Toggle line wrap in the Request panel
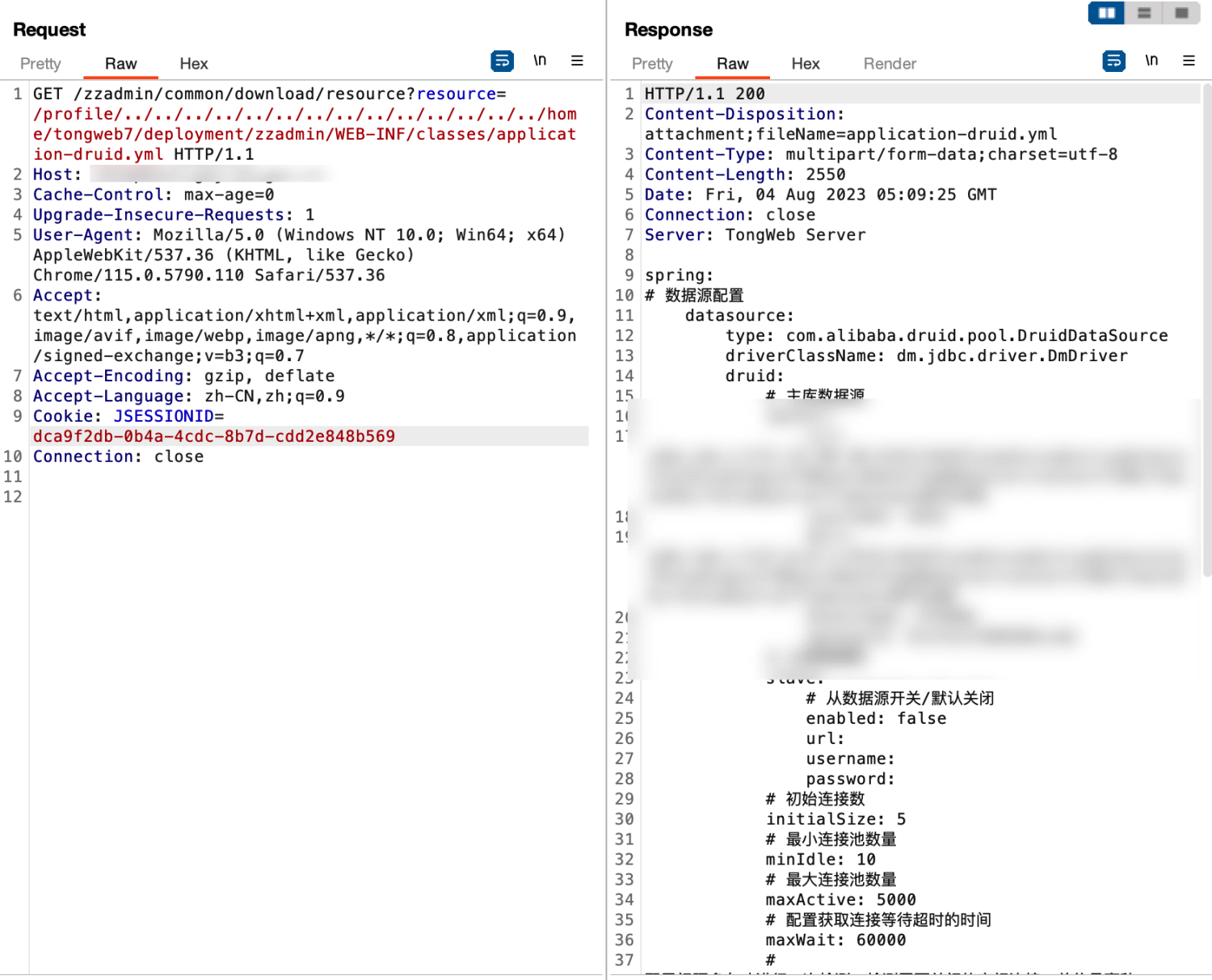 click(502, 61)
